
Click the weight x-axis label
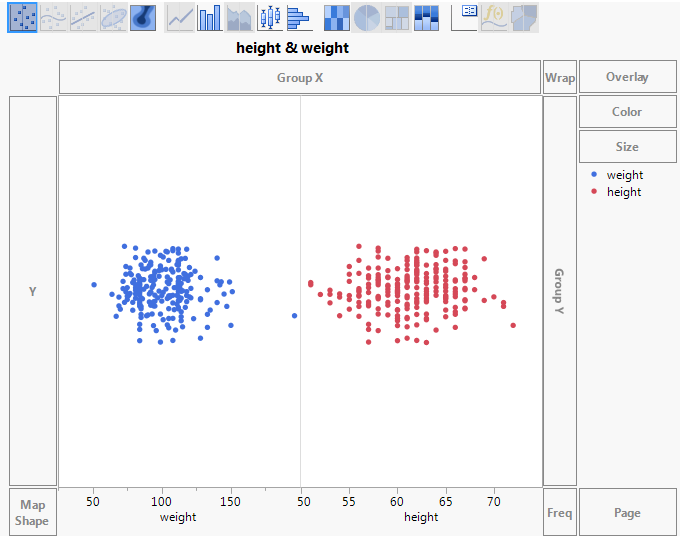[178, 517]
